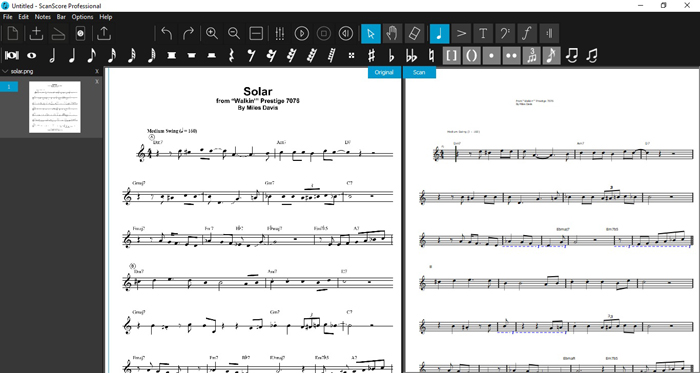
Task: Select the natural accidental
Action: click(x=431, y=56)
